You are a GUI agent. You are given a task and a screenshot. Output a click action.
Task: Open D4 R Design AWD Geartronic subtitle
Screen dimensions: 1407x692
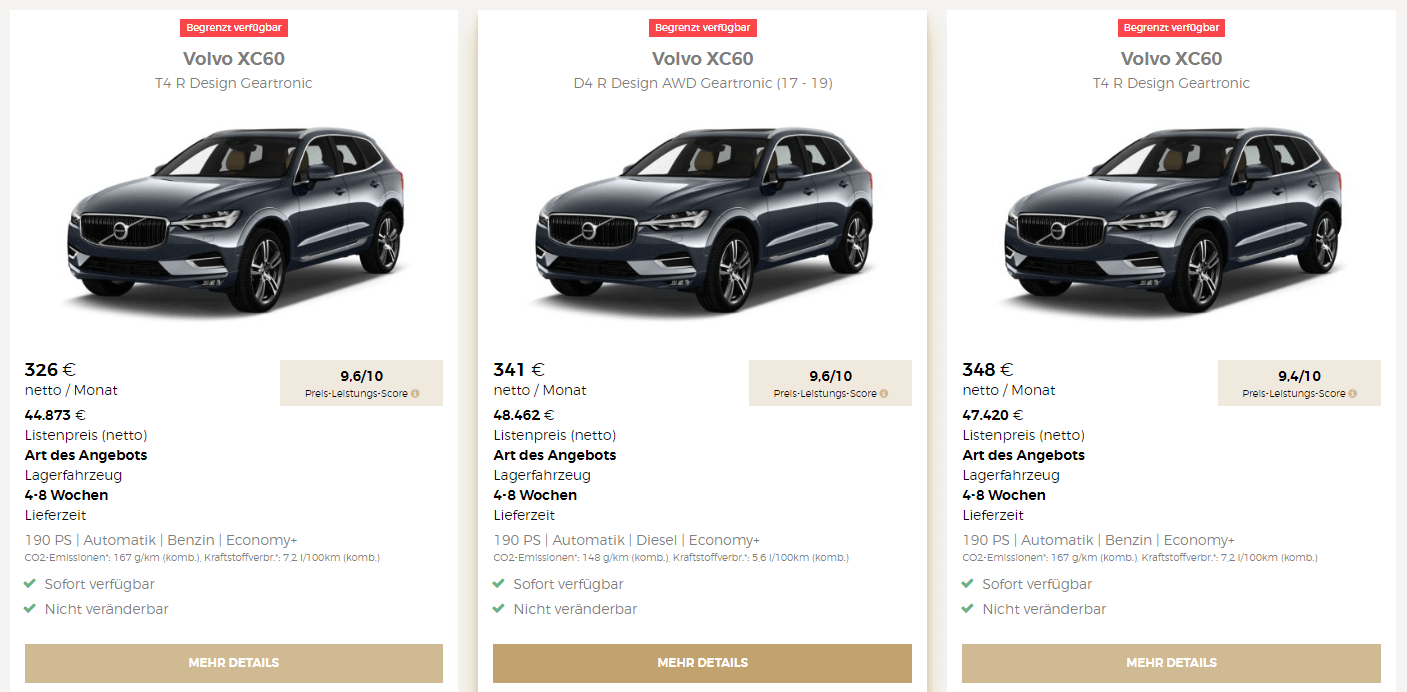click(703, 83)
